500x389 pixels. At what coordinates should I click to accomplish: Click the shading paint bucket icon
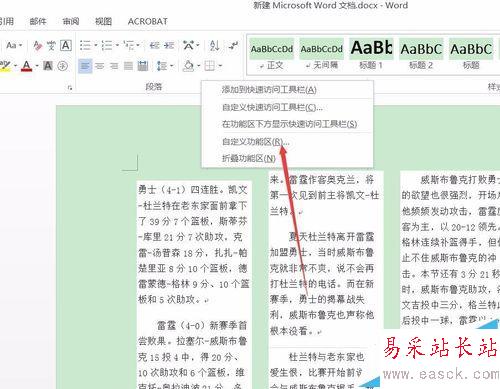point(188,66)
